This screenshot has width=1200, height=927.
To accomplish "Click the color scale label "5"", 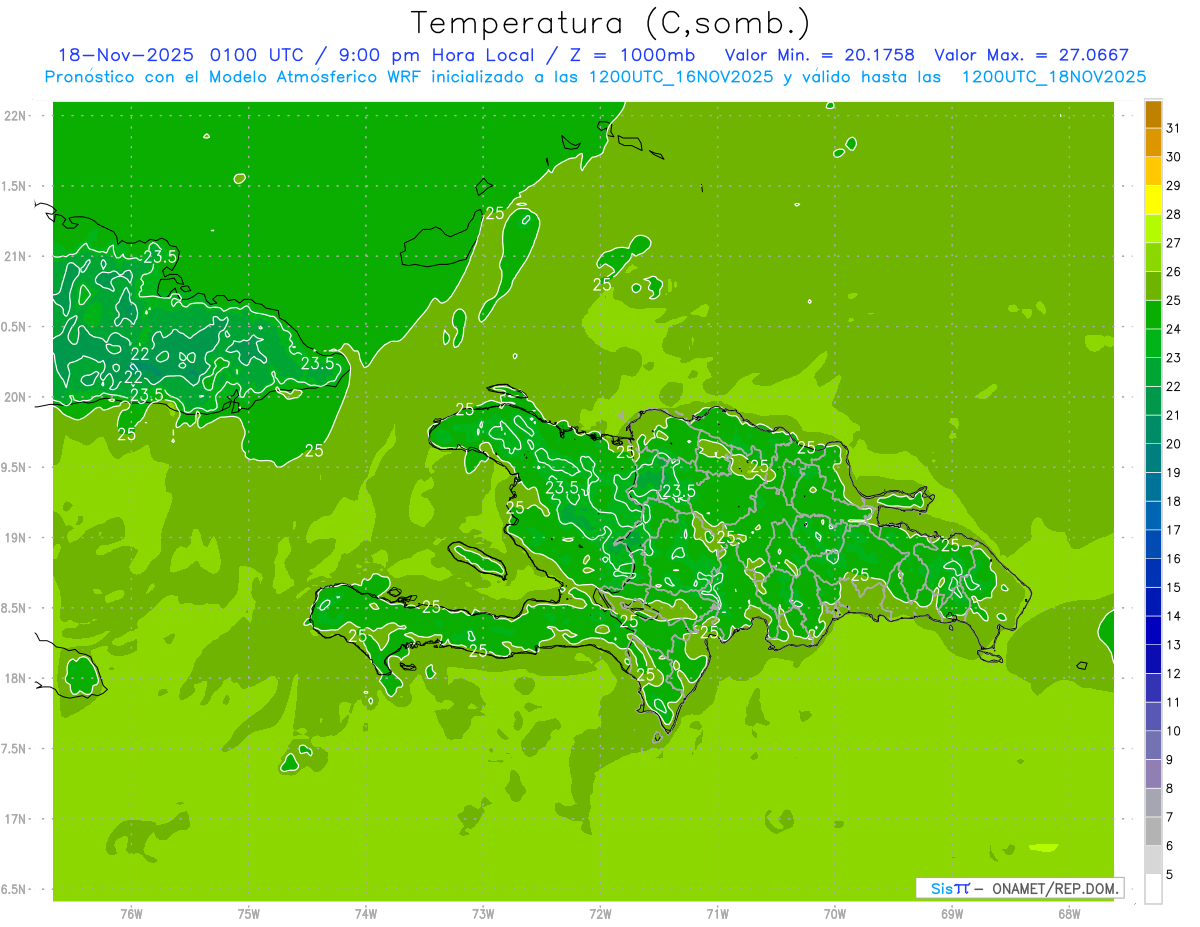I will pyautogui.click(x=1170, y=875).
